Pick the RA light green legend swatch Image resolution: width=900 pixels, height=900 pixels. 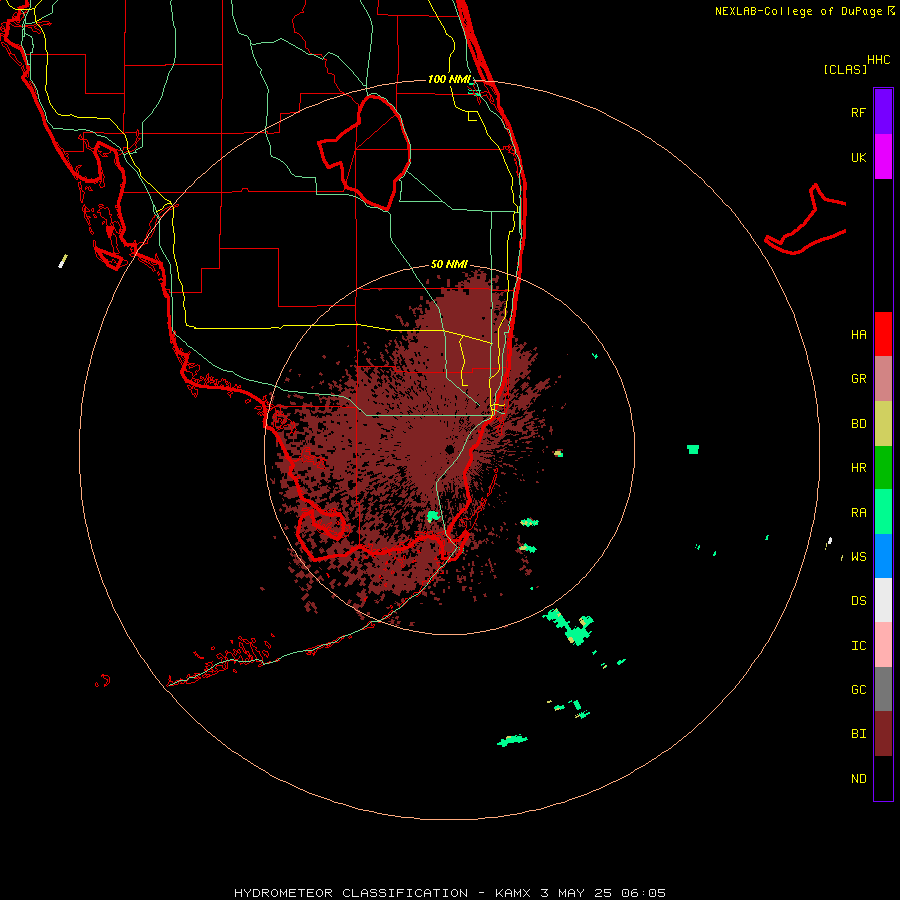pyautogui.click(x=883, y=512)
